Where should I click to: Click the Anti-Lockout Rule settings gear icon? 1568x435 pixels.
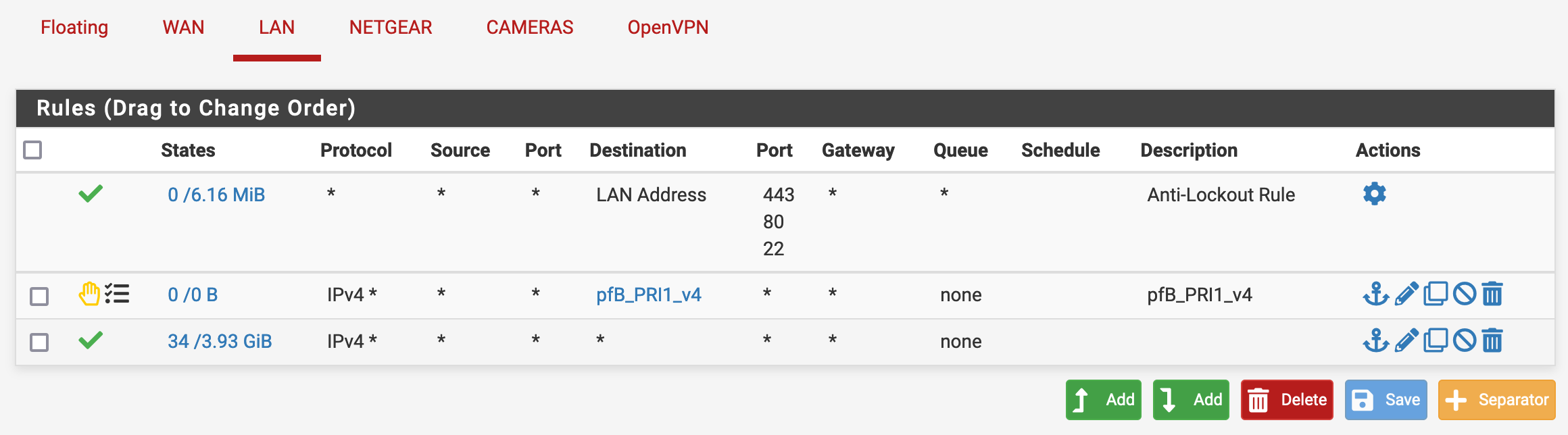1374,195
